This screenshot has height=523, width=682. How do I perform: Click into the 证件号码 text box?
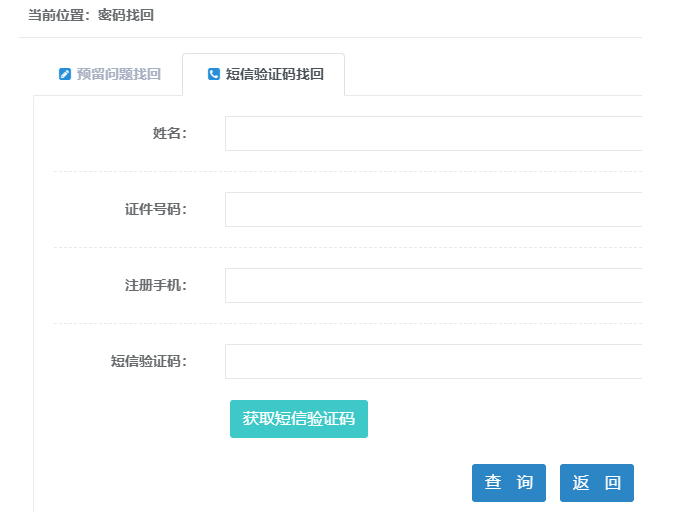click(432, 209)
